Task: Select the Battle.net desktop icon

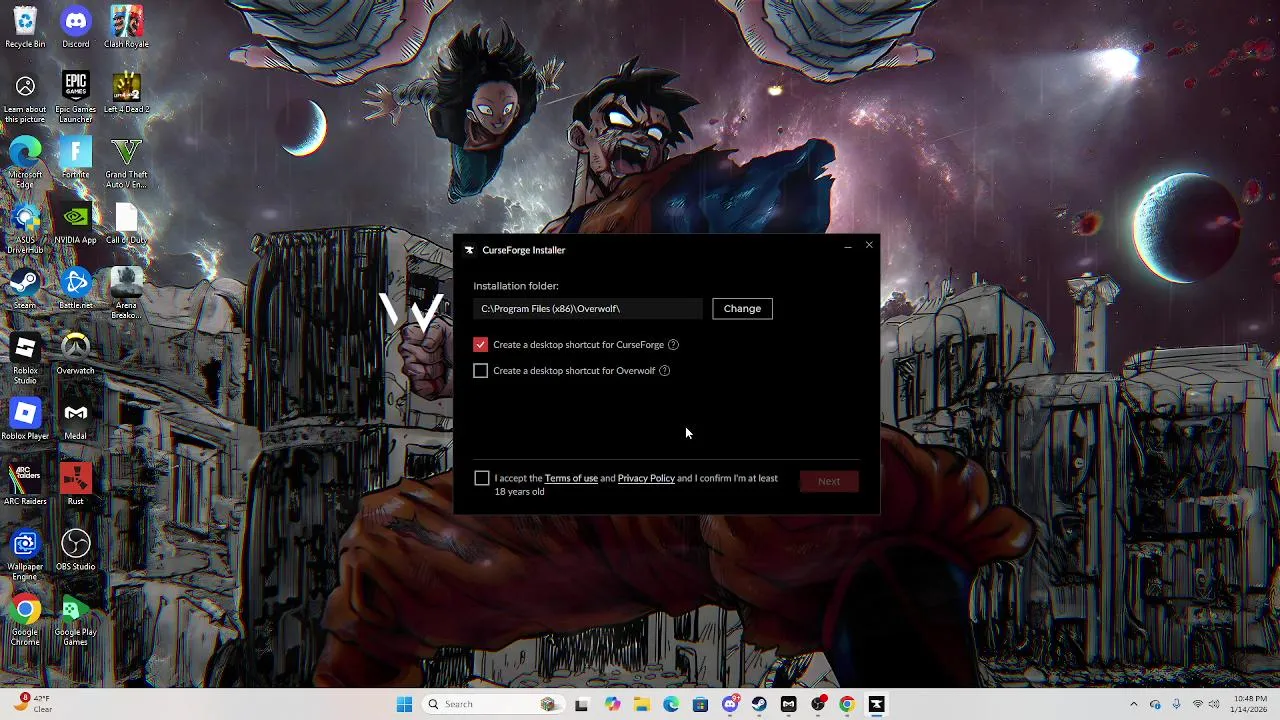Action: pos(76,289)
